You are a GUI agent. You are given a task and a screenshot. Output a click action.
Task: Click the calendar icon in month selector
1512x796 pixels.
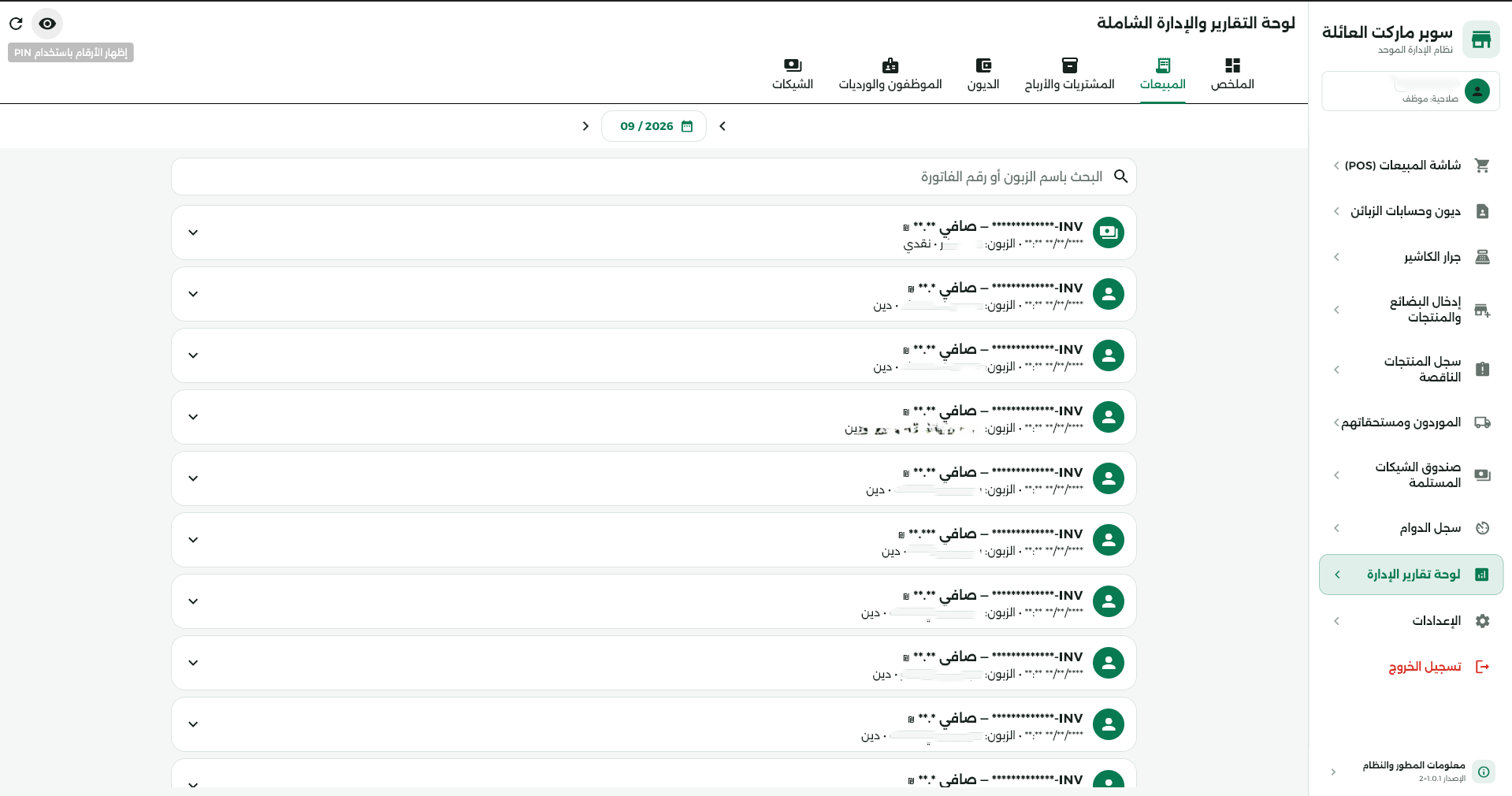click(687, 126)
